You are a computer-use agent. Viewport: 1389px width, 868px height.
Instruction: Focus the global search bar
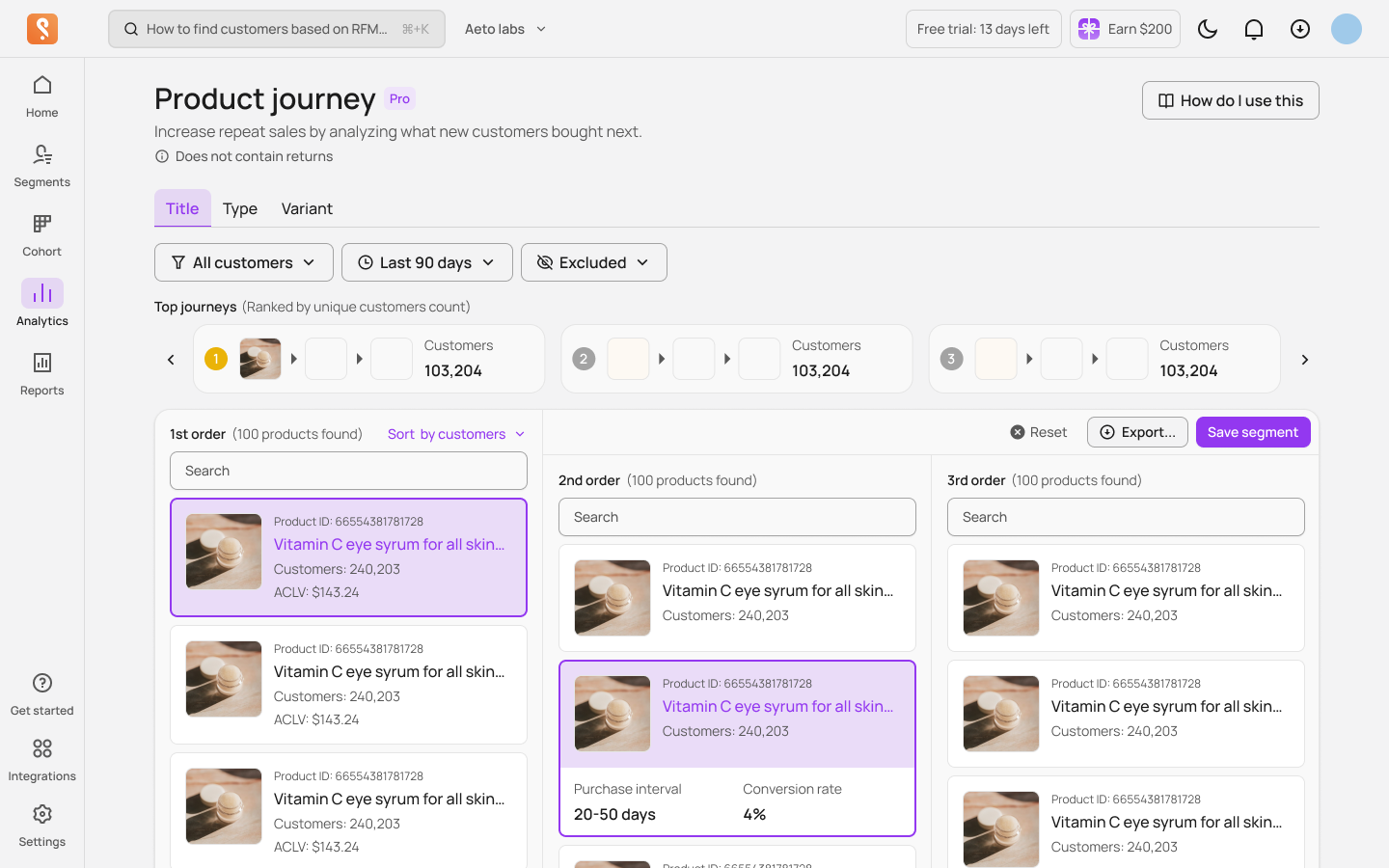tap(277, 29)
